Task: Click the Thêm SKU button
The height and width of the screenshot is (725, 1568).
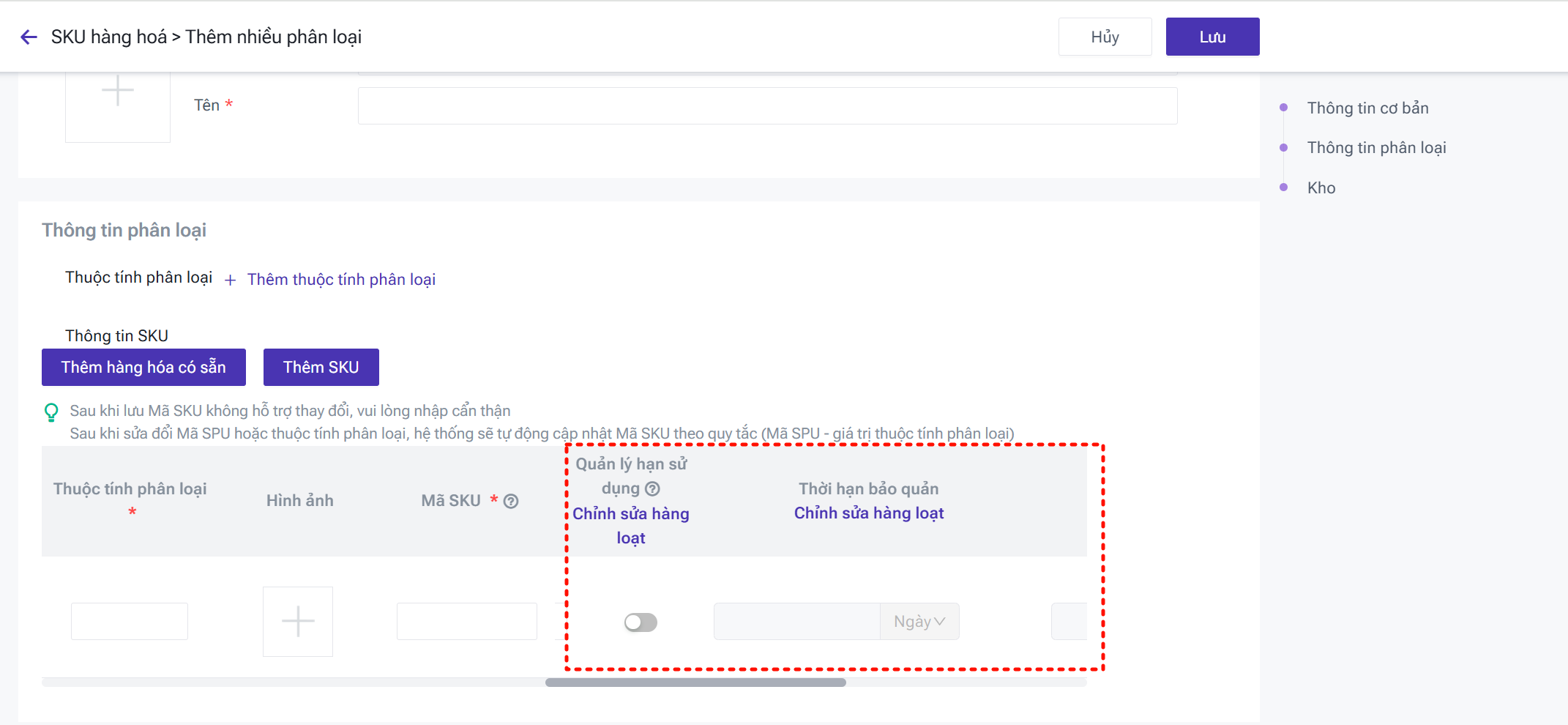Action: (x=321, y=368)
